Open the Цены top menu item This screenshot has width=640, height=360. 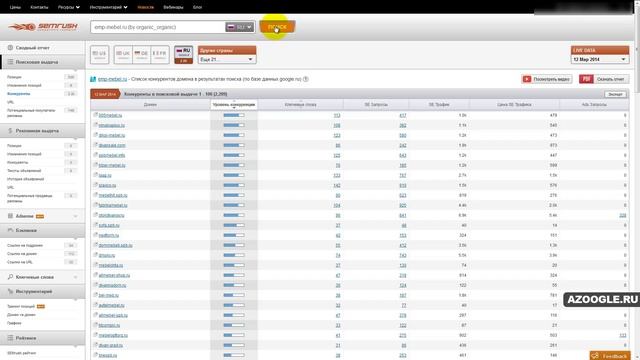pos(15,7)
